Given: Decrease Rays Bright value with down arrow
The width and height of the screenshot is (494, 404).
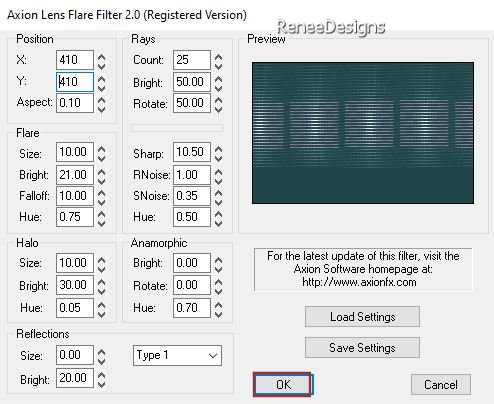Looking at the screenshot, I should click(x=218, y=87).
